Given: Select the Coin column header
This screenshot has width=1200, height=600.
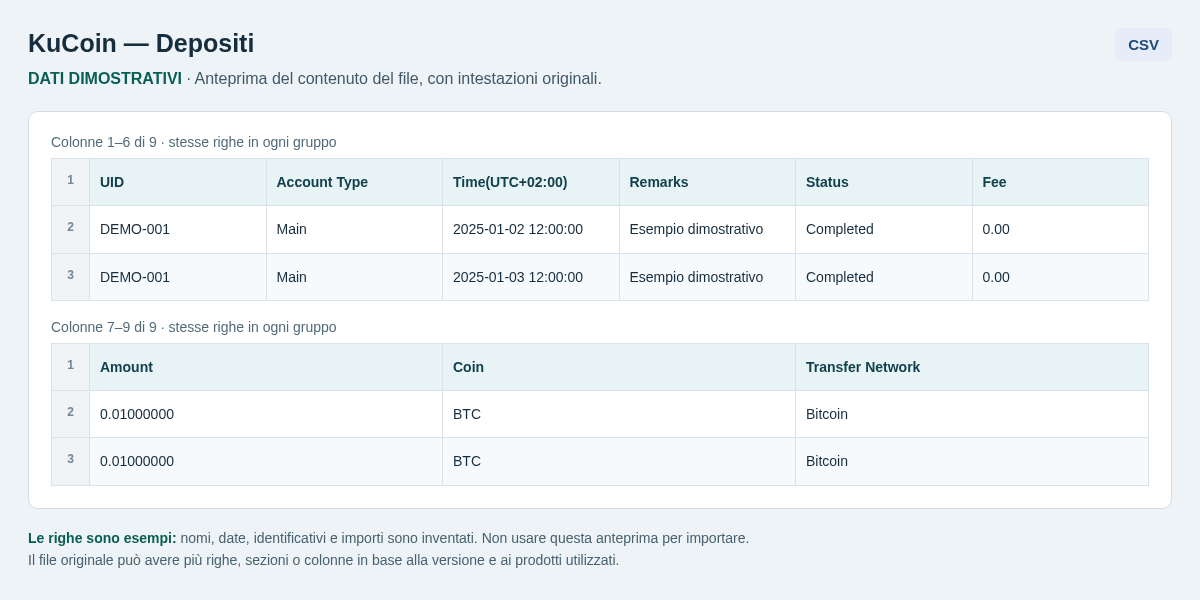Looking at the screenshot, I should pos(619,367).
